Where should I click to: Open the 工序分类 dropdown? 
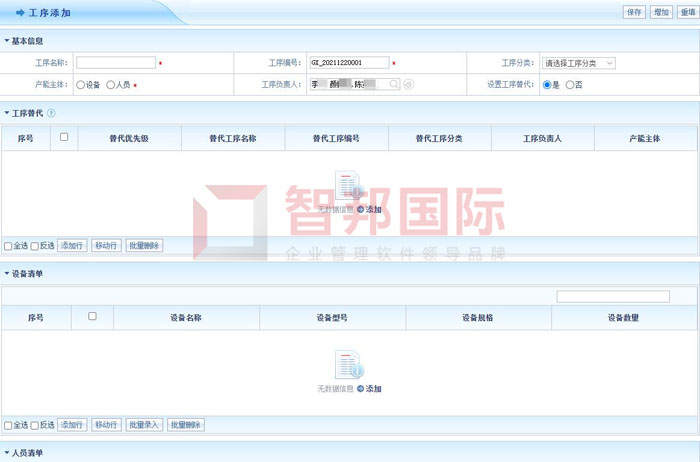tap(578, 63)
